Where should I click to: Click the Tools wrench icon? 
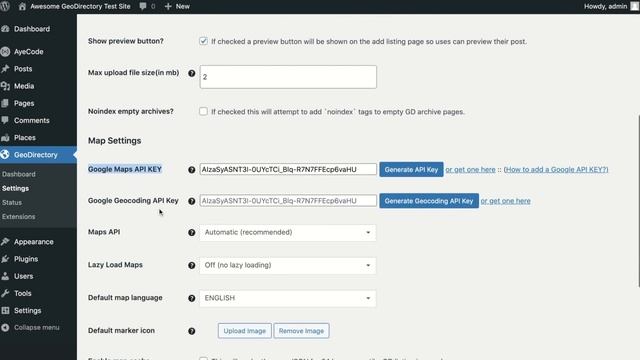tap(5, 293)
